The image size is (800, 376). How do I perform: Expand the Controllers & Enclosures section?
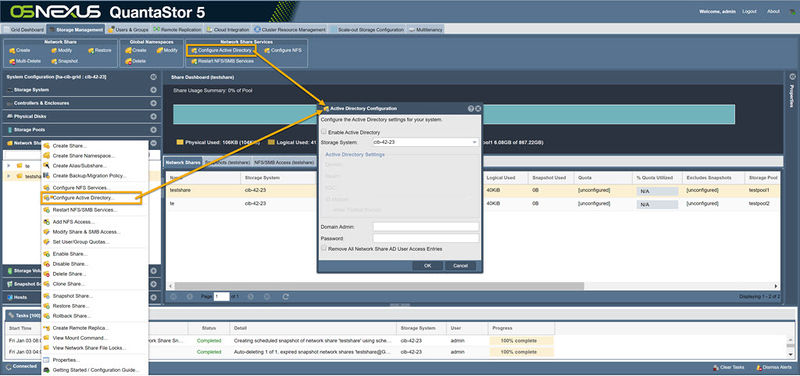[x=153, y=103]
